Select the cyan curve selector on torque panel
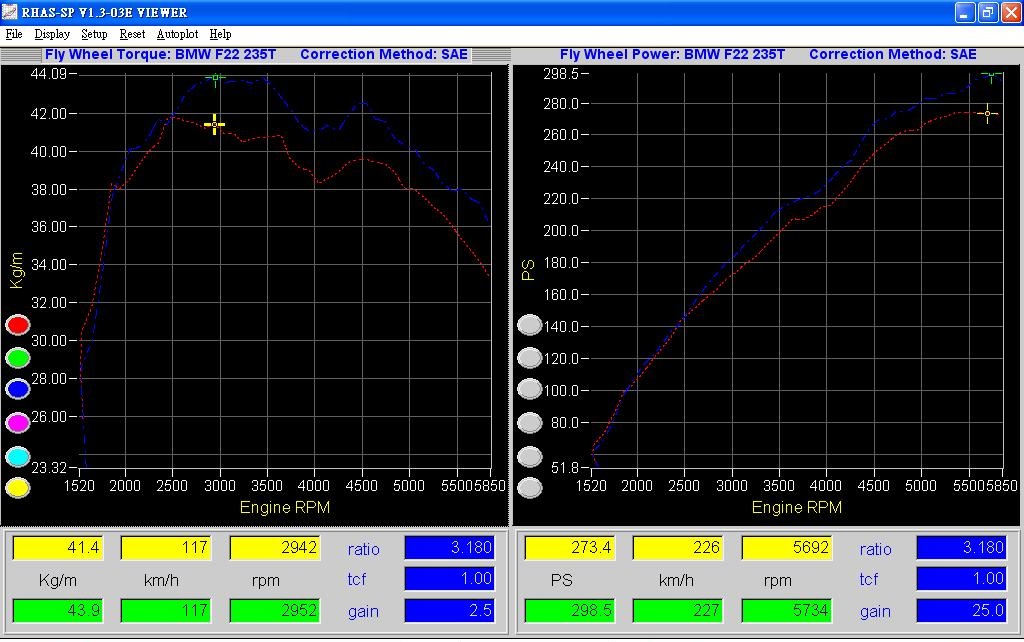 coord(16,455)
